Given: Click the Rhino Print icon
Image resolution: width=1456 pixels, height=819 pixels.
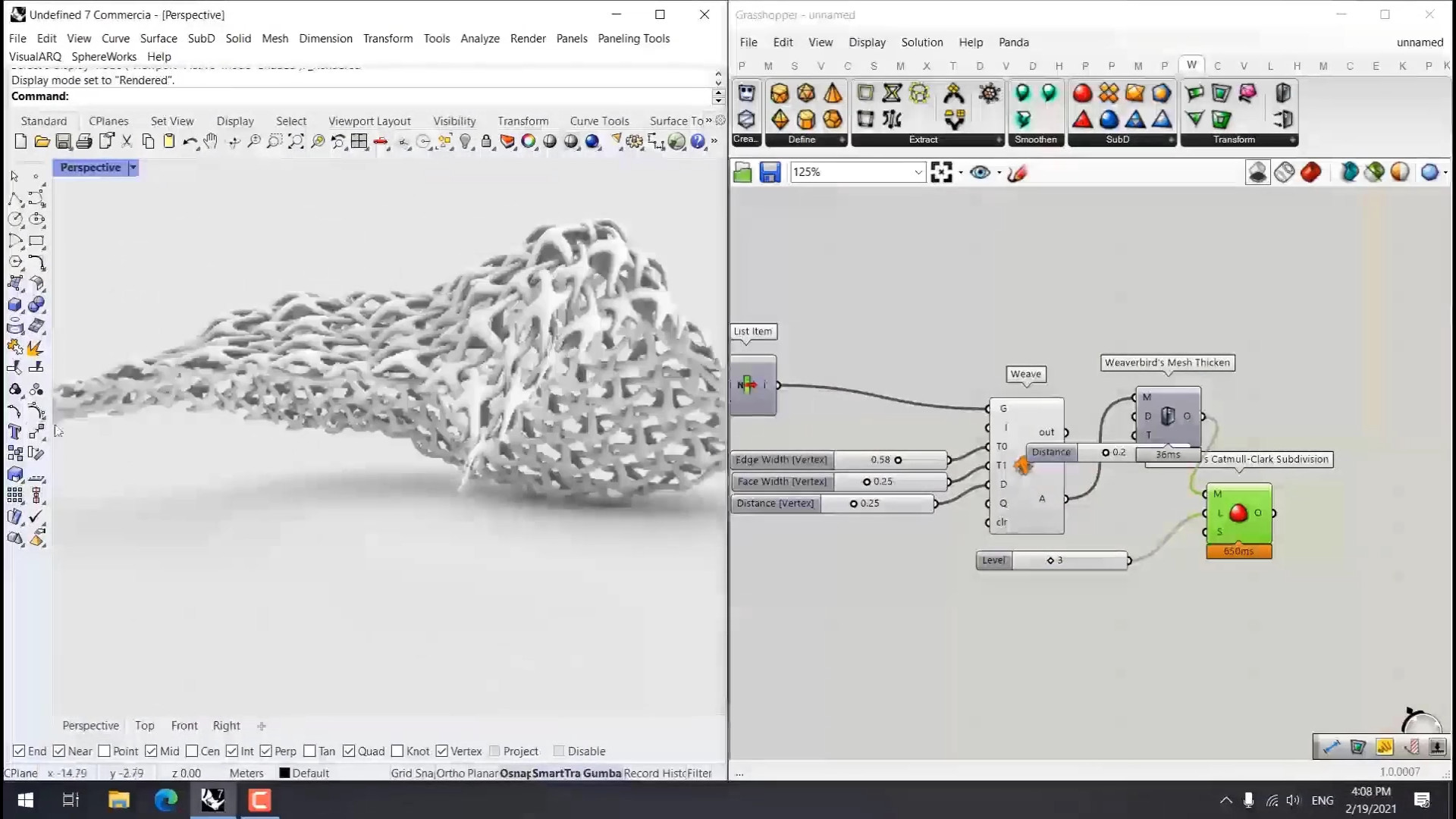Looking at the screenshot, I should tap(84, 142).
